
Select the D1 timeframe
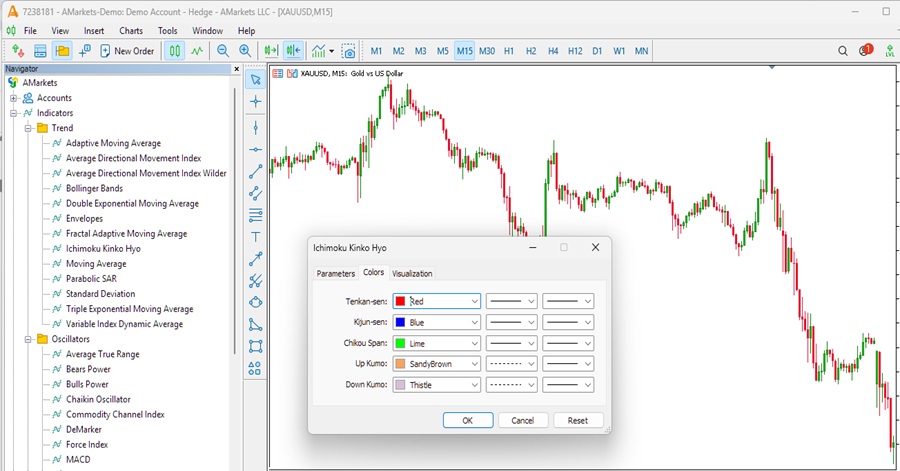click(x=597, y=51)
